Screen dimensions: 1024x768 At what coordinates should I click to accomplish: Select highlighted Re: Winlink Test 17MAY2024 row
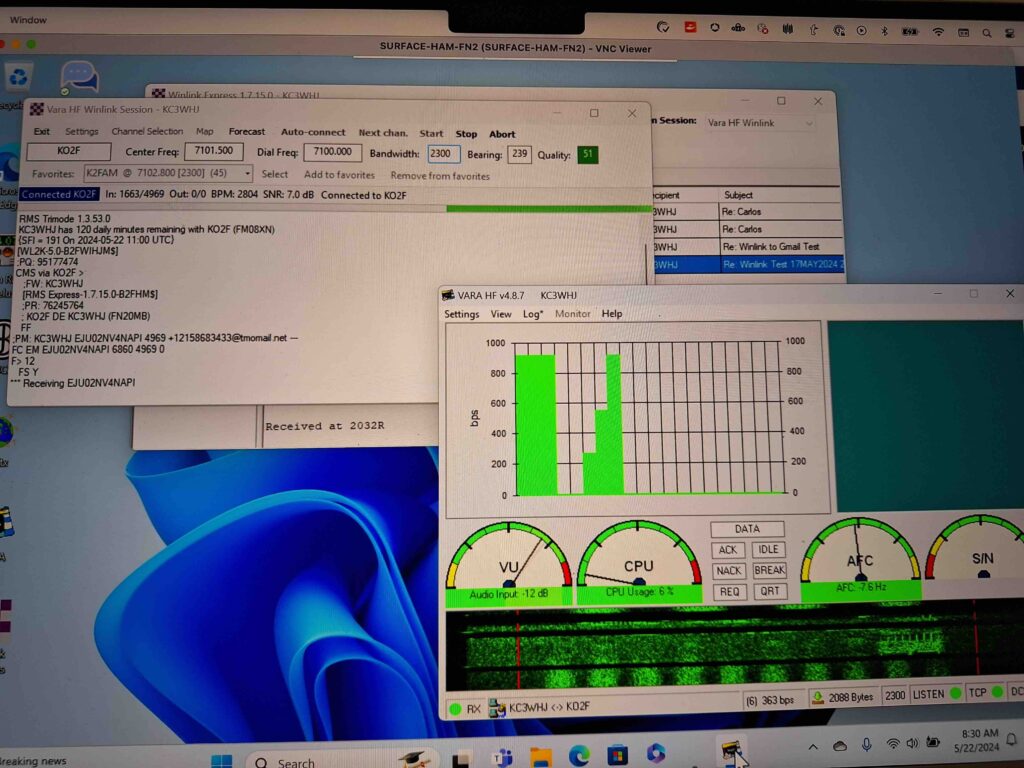click(748, 264)
